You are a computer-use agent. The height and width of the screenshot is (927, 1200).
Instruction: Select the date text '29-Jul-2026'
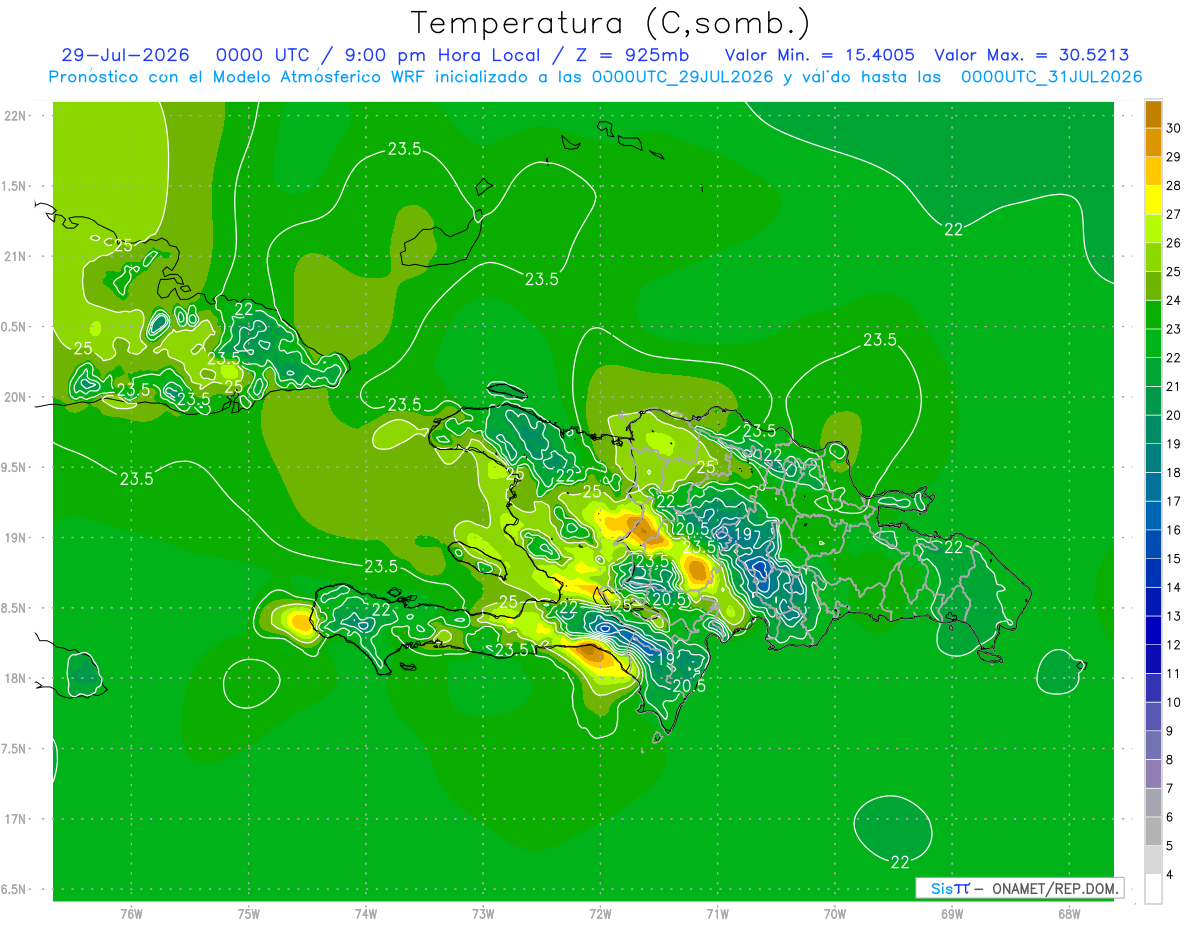pos(125,55)
